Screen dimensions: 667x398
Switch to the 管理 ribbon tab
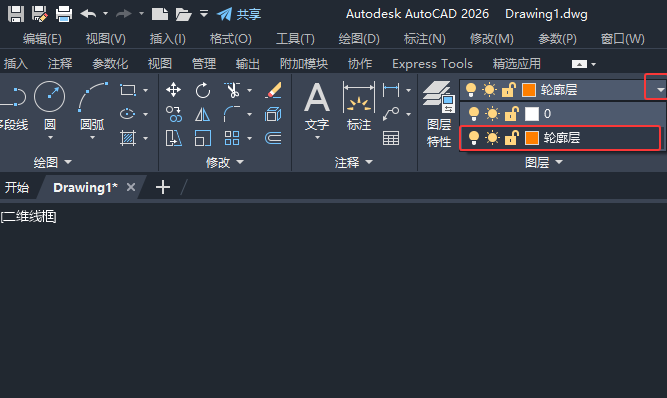pos(204,64)
